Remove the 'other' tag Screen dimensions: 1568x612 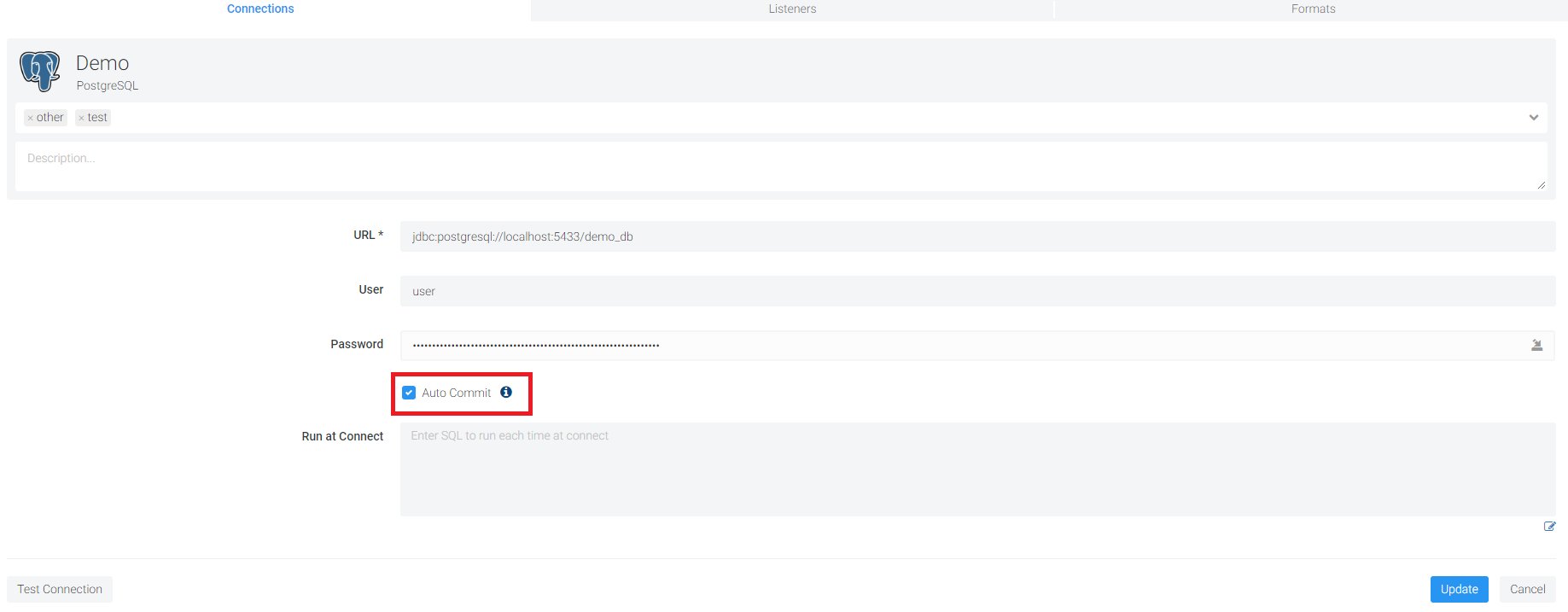(30, 118)
